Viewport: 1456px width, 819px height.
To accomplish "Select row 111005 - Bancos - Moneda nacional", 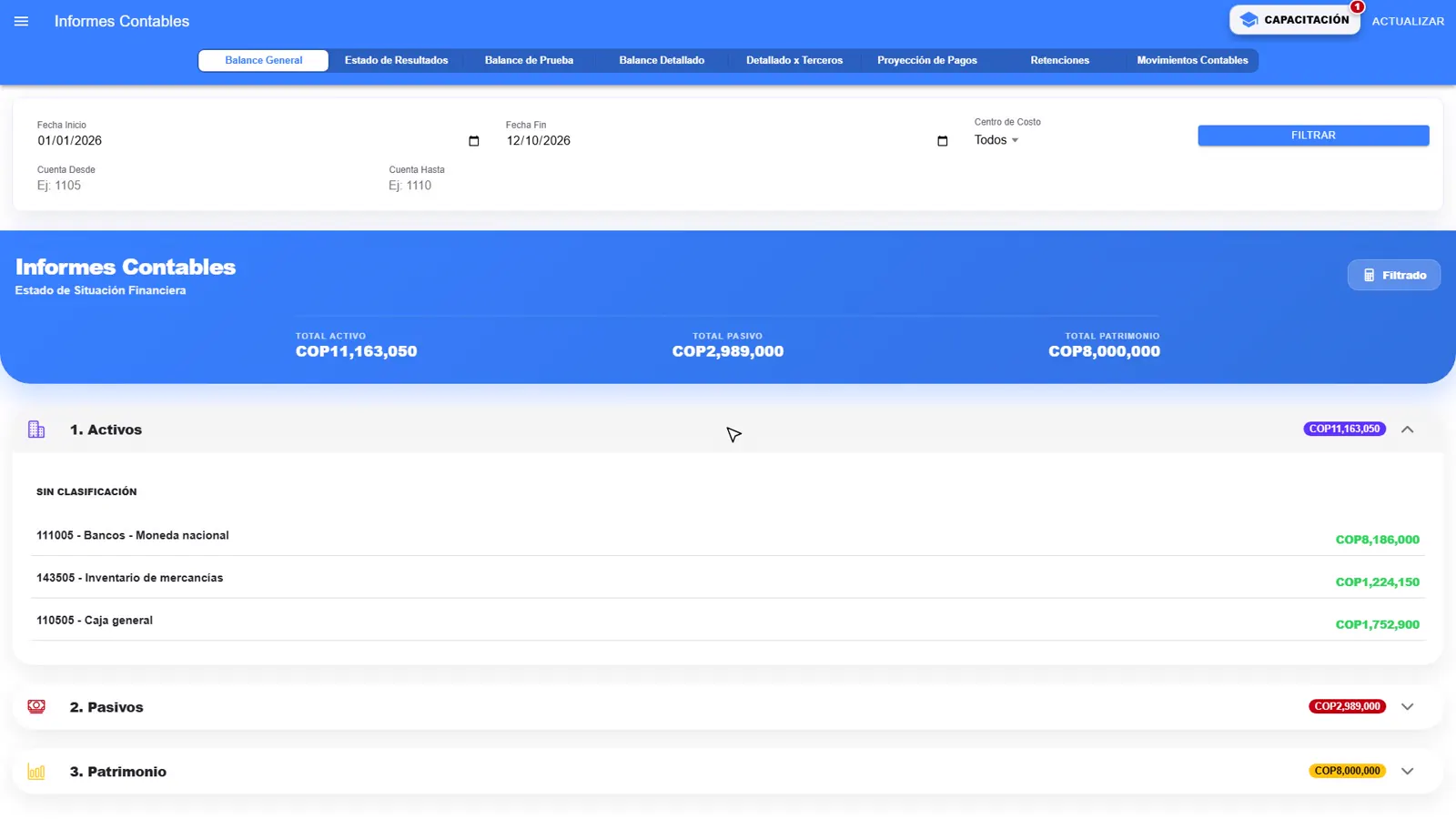I will click(x=728, y=536).
